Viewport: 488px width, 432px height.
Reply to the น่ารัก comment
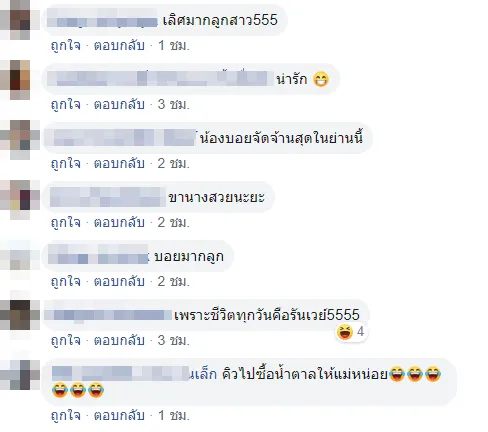point(119,104)
